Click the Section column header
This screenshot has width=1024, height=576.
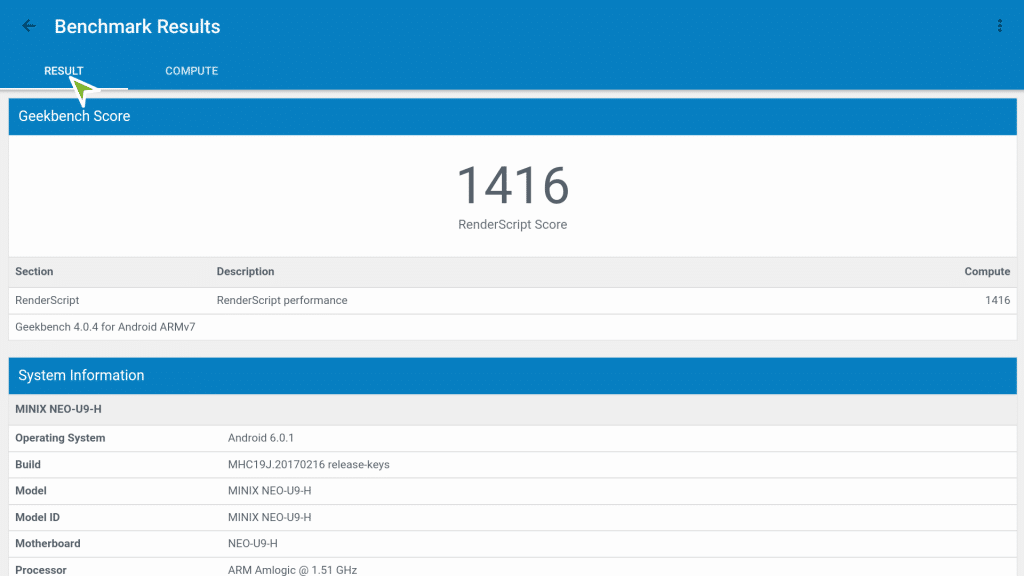point(34,272)
